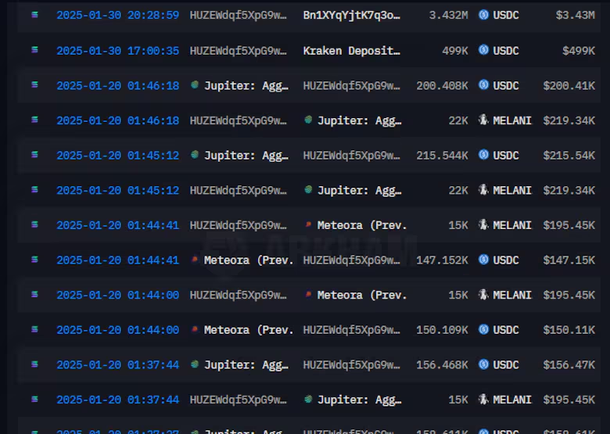Viewport: 610px width, 434px height.
Task: Select the 156.468K amount cell
Action: pyautogui.click(x=442, y=365)
